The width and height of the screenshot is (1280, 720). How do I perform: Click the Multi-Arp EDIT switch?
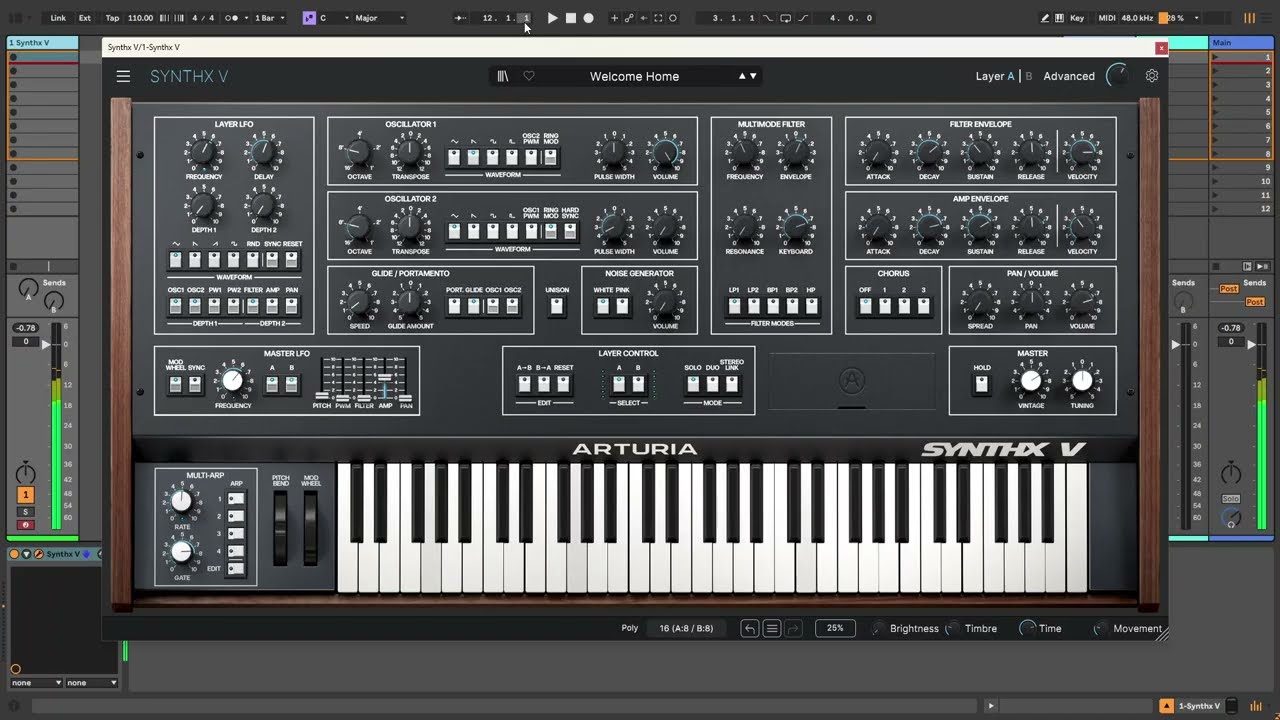tap(236, 568)
